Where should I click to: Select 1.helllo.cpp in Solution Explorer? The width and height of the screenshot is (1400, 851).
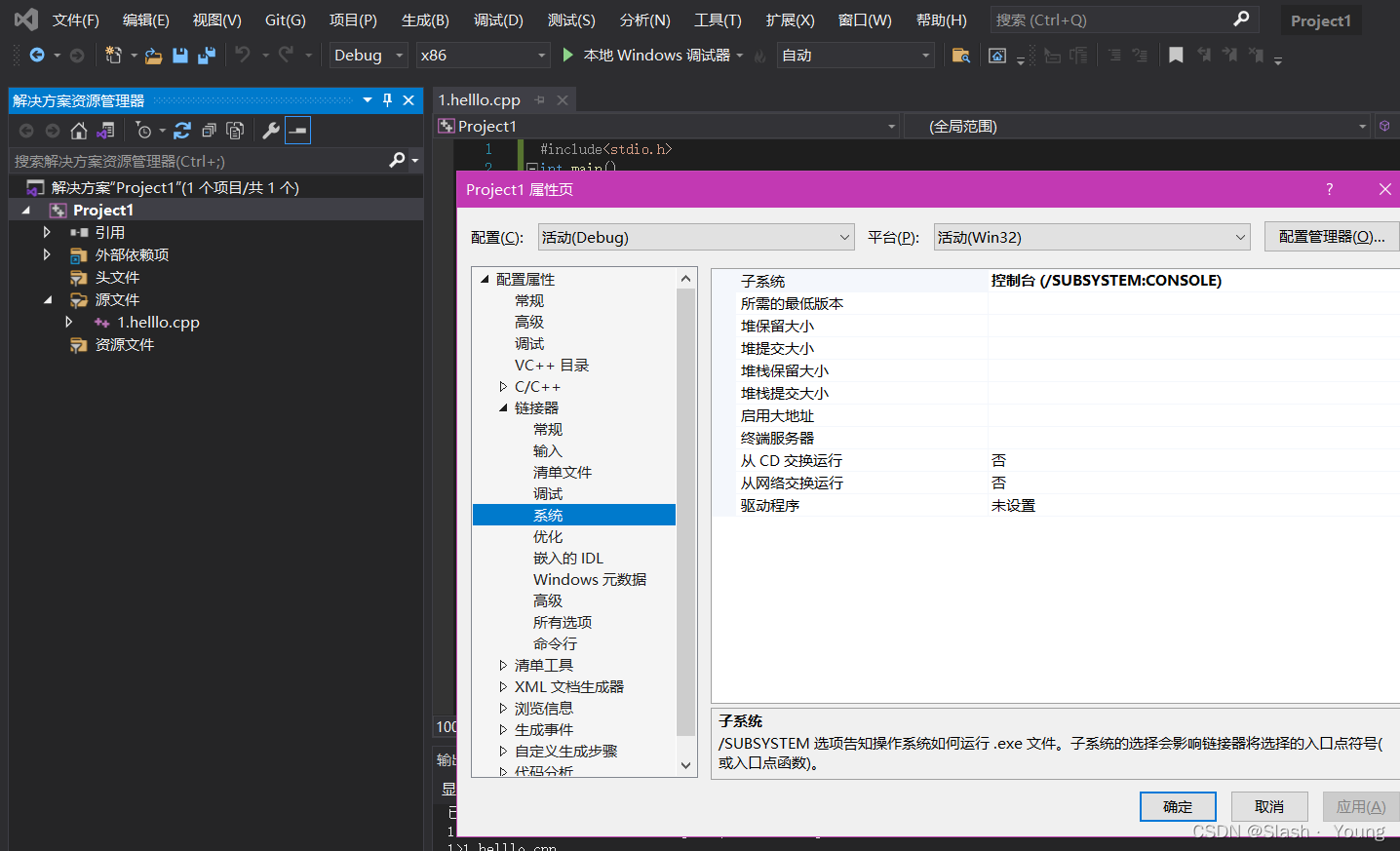(158, 322)
